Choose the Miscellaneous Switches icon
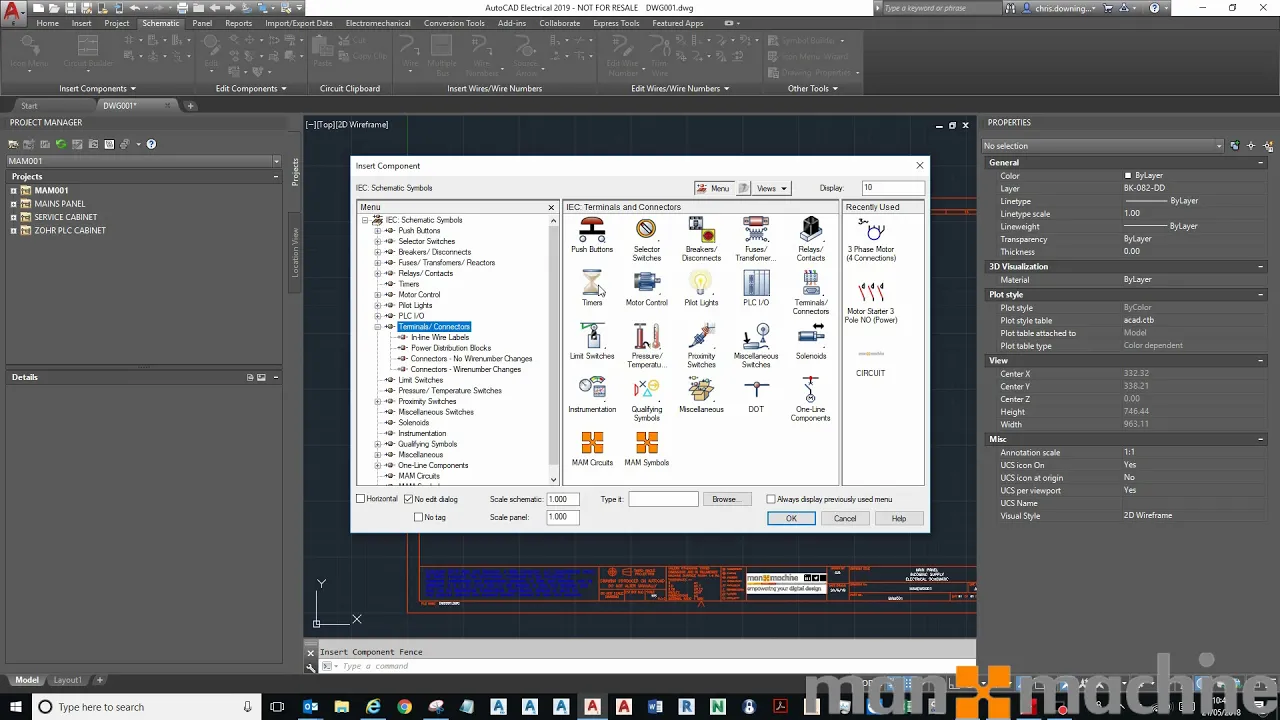Screen dimensions: 1280x720 (756, 336)
